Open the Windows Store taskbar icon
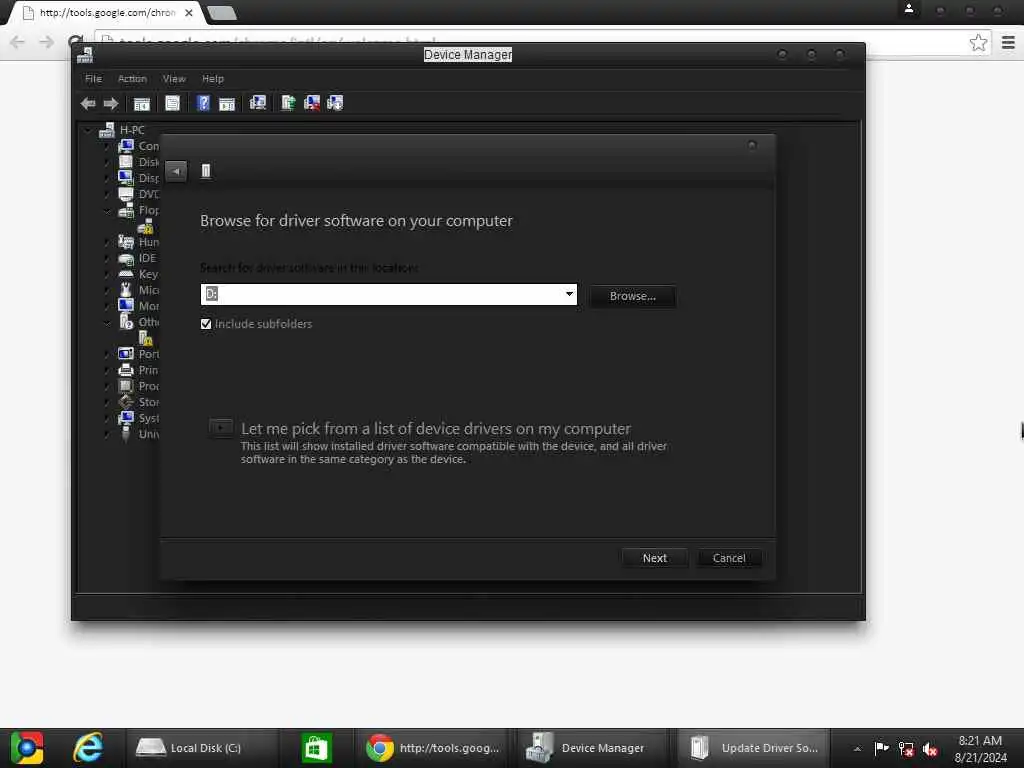Viewport: 1024px width, 768px height. pos(317,748)
